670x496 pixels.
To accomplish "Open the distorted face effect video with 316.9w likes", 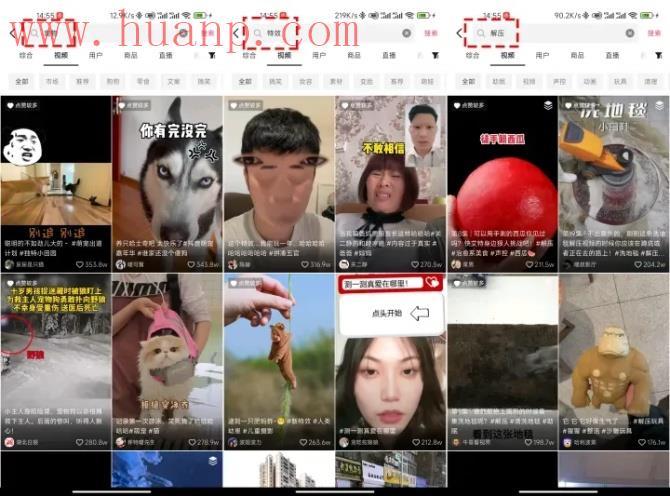I will coord(279,184).
